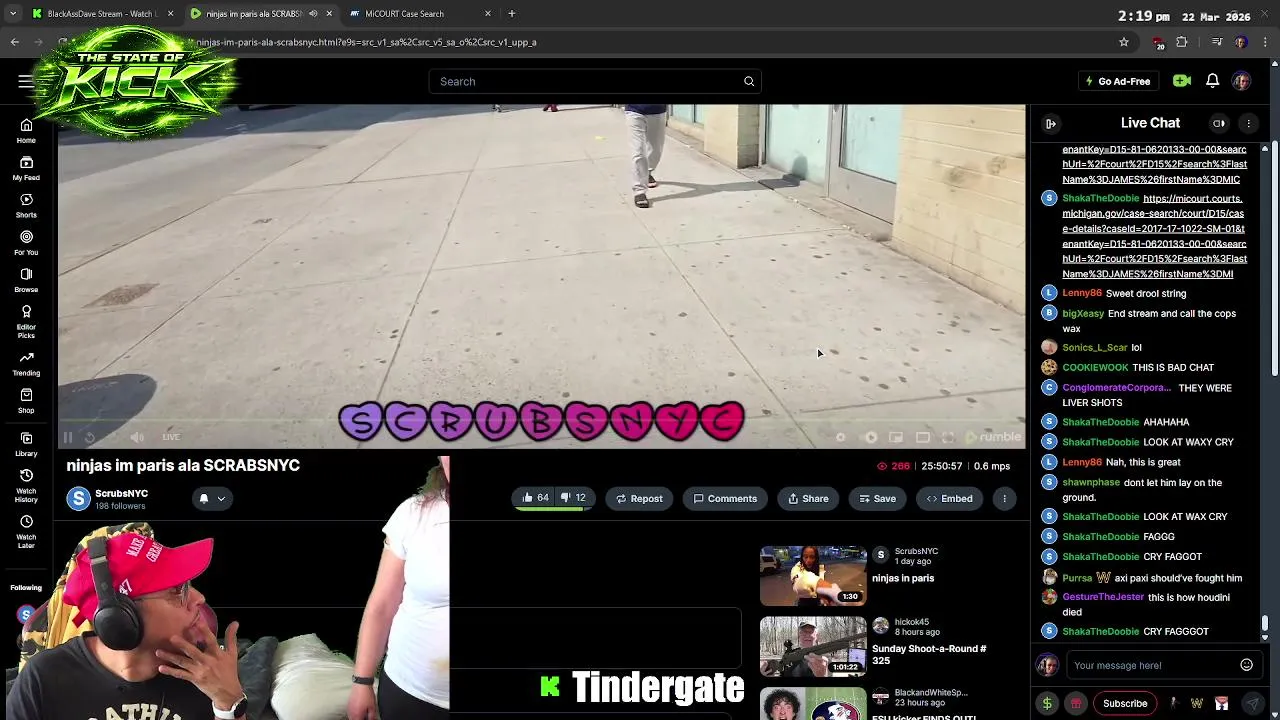Open the ScrubsNYC channel link
1280x720 pixels.
[121, 493]
